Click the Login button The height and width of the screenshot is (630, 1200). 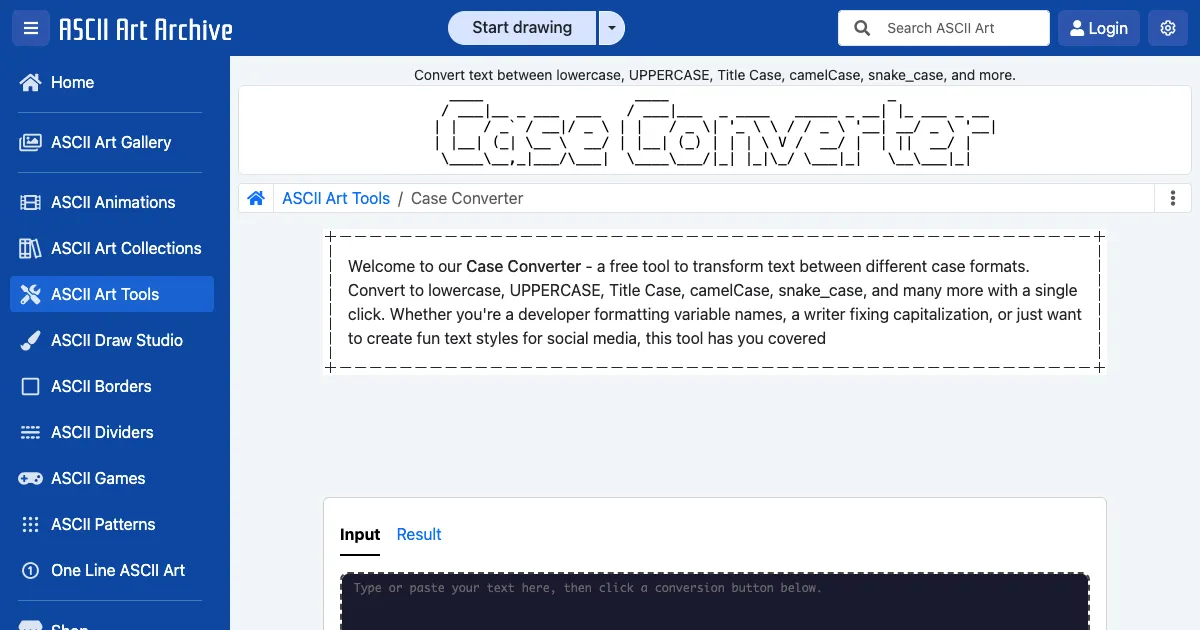click(1097, 28)
